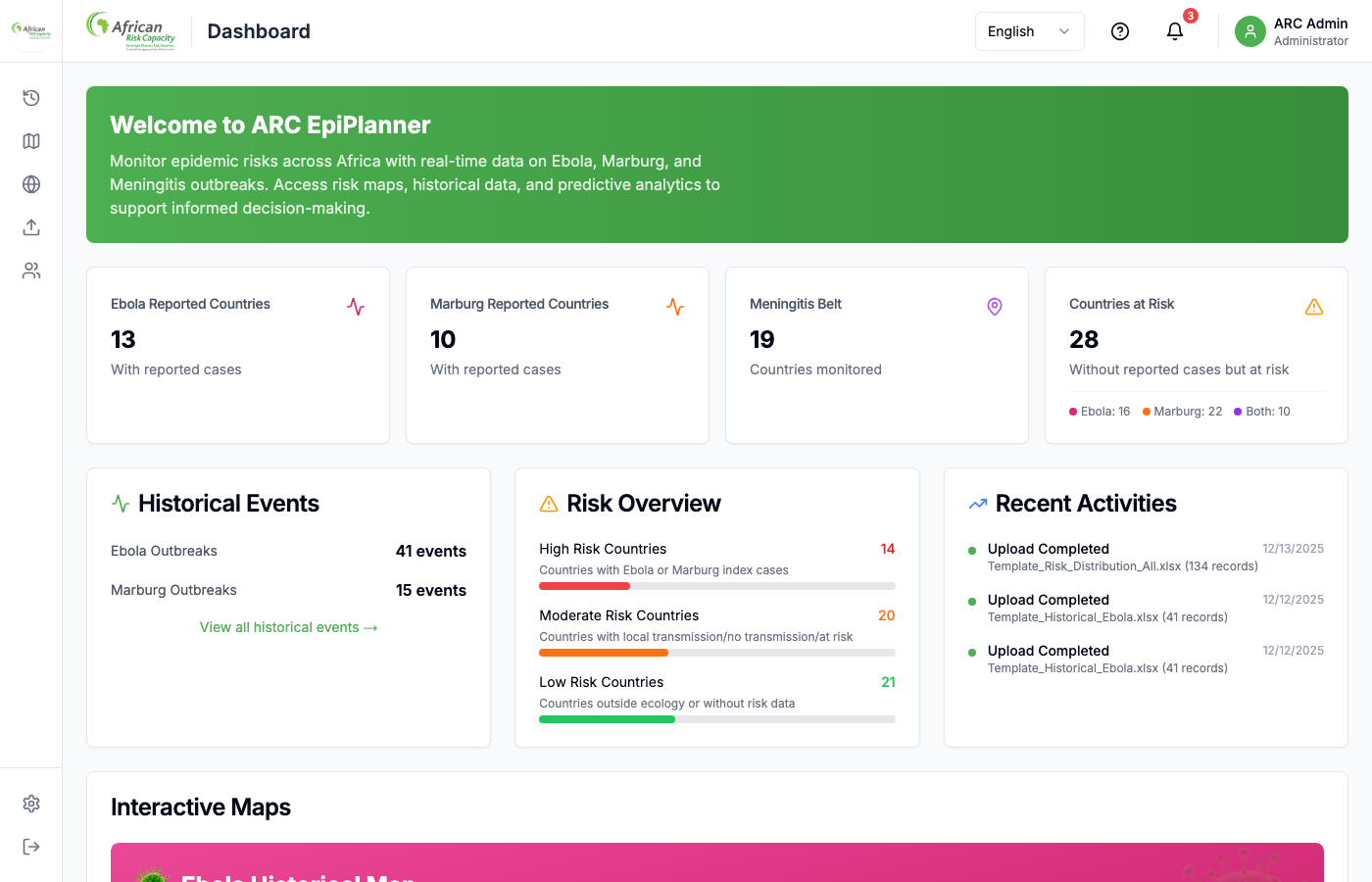Open the ARC Admin Administrator menu
Viewport: 1372px width, 882px height.
tap(1292, 31)
